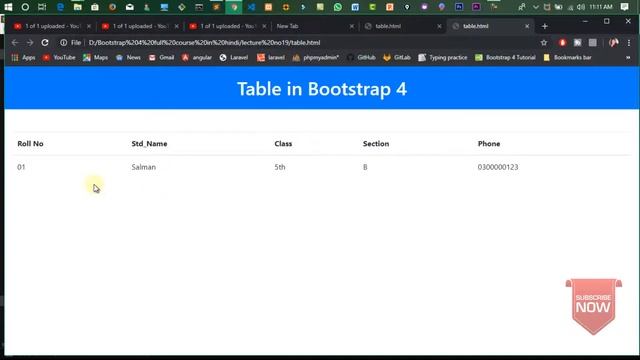The image size is (640, 360).
Task: Open the phpmyadmin bookmark
Action: point(316,58)
